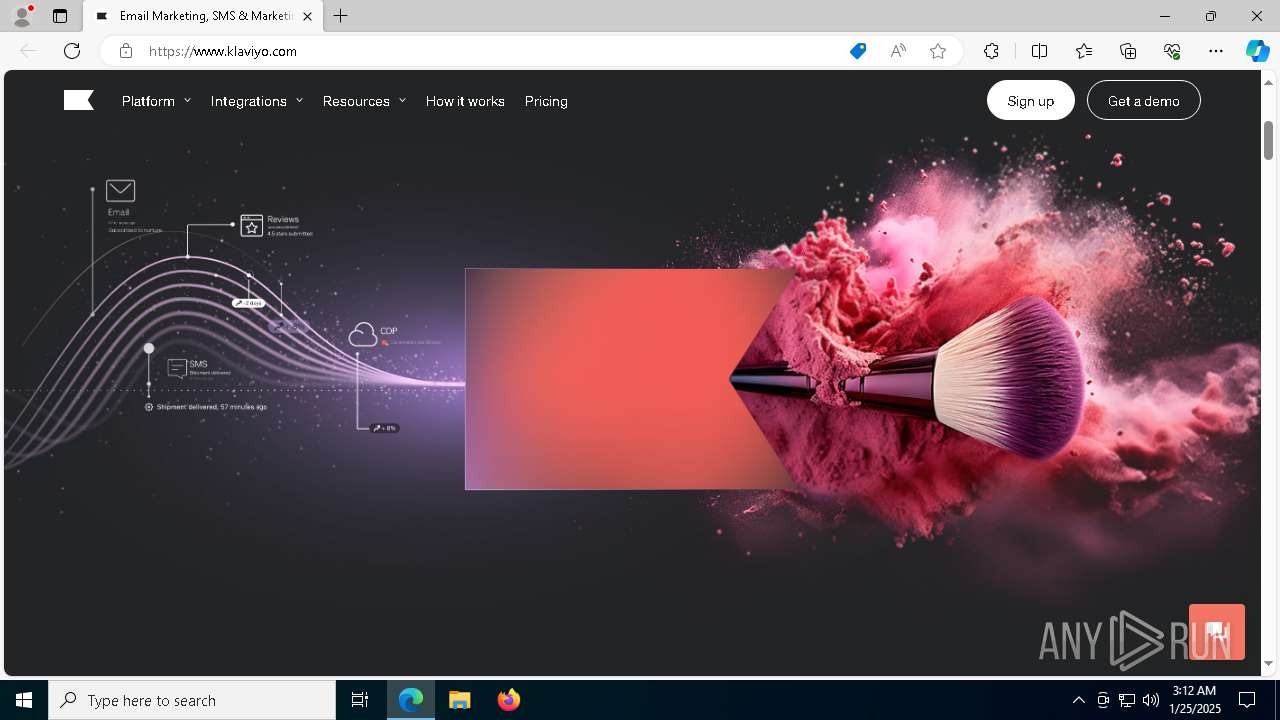Image resolution: width=1280 pixels, height=720 pixels.
Task: Open Edge Settings and more menu
Action: 1216,51
